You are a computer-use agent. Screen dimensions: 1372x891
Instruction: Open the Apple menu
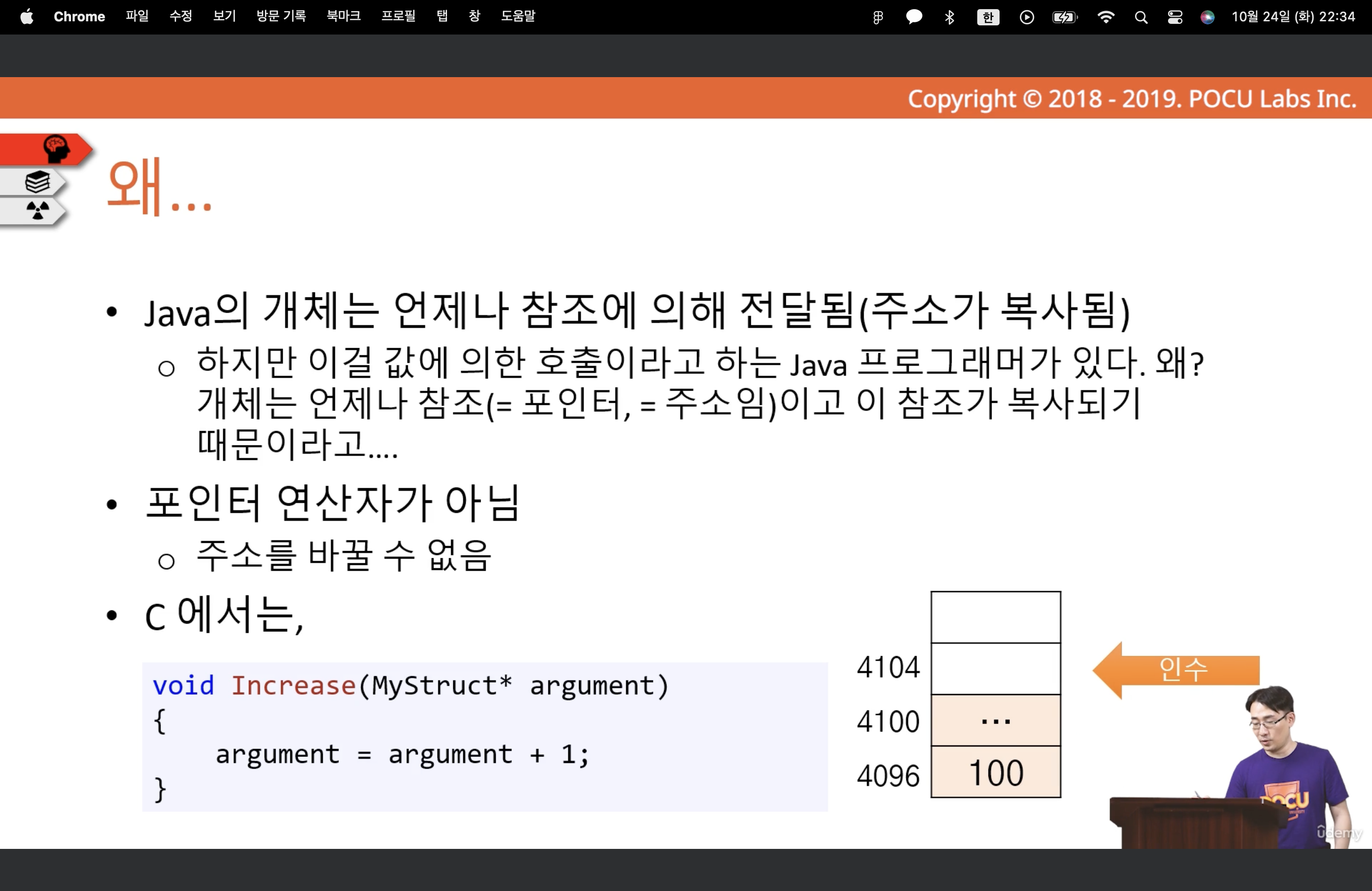[26, 17]
